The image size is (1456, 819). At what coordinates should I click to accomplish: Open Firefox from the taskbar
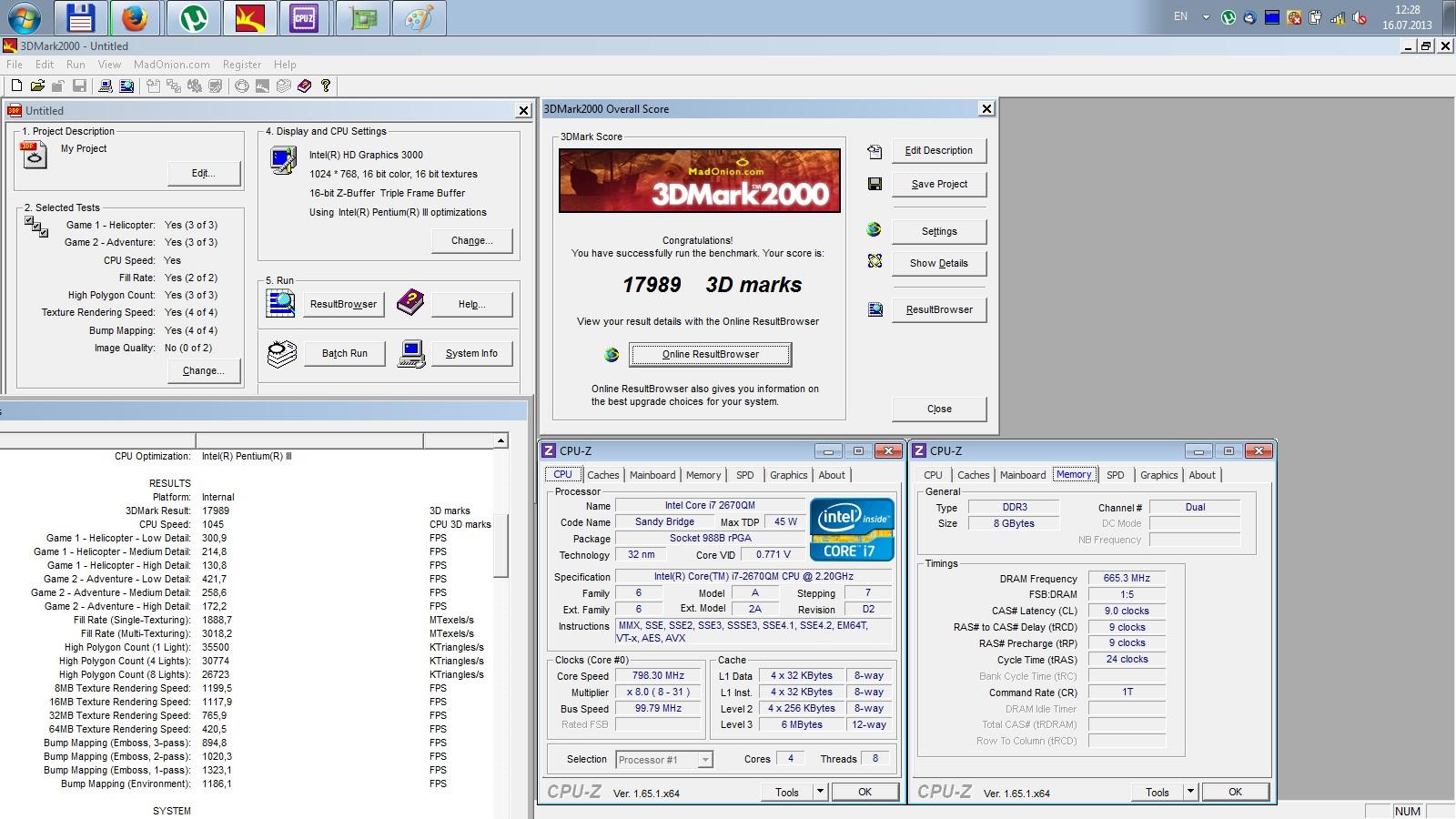click(135, 17)
